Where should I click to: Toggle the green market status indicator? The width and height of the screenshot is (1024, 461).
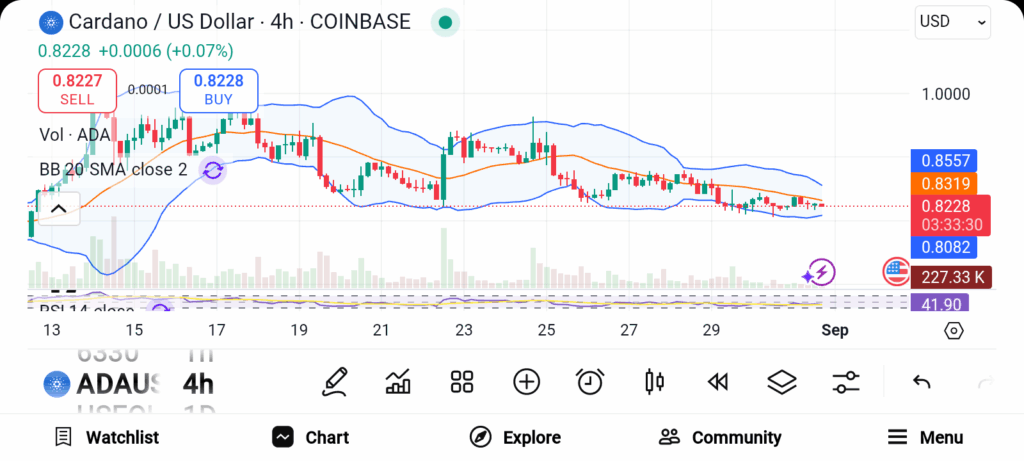(x=445, y=22)
